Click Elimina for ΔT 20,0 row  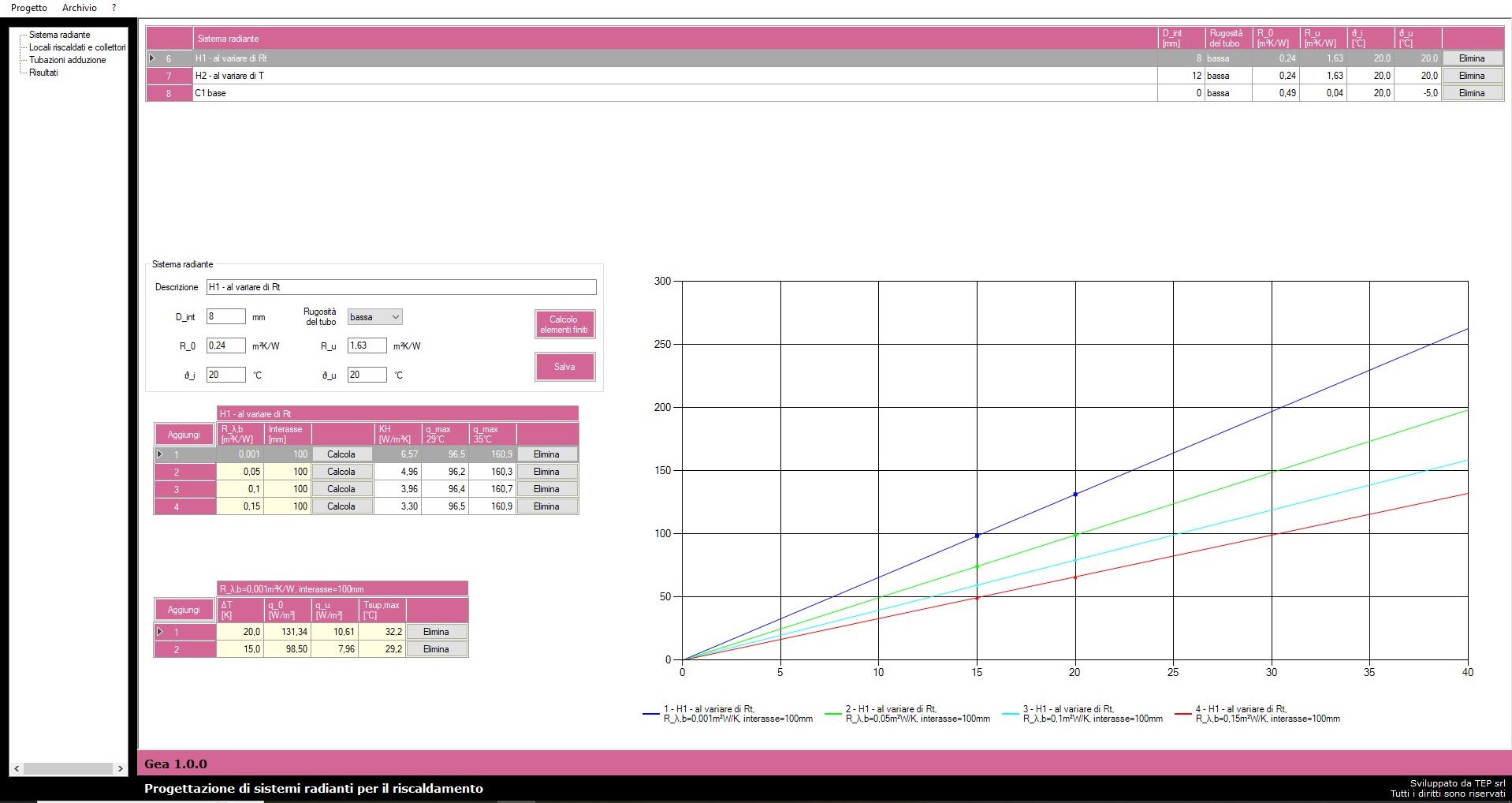(436, 632)
